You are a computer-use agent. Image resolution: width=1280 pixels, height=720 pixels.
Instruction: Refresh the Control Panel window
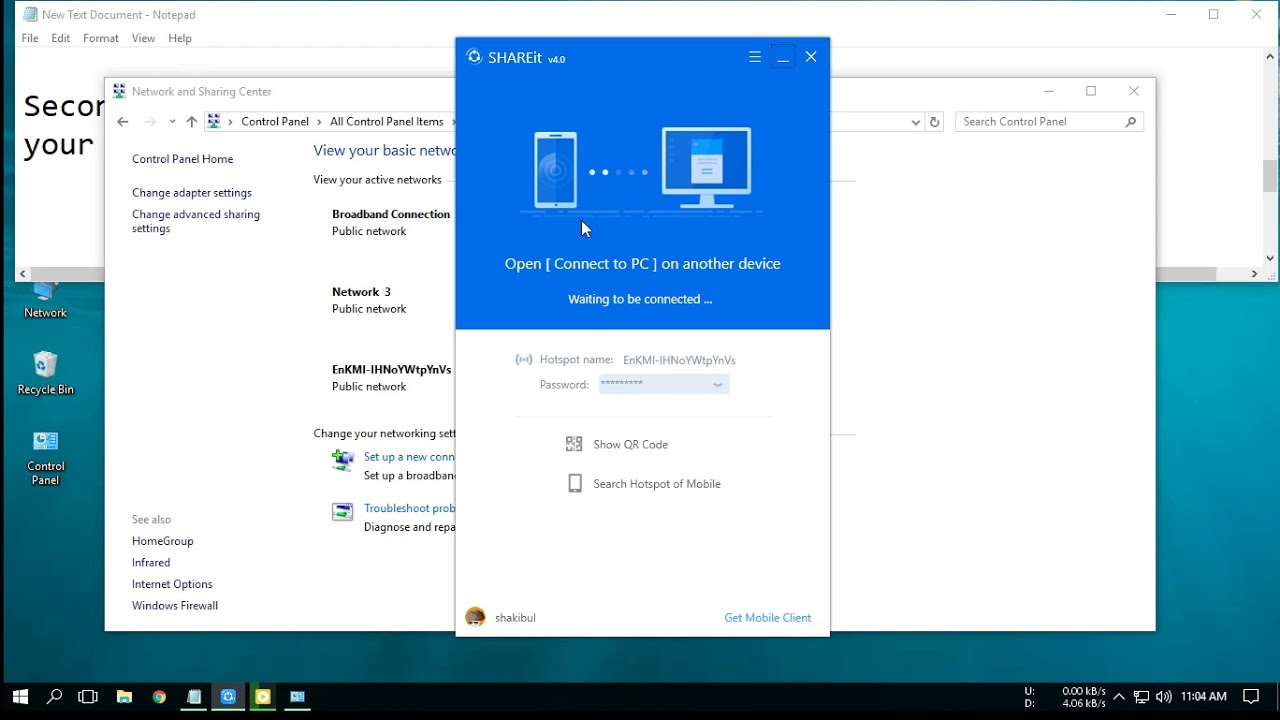pyautogui.click(x=935, y=122)
